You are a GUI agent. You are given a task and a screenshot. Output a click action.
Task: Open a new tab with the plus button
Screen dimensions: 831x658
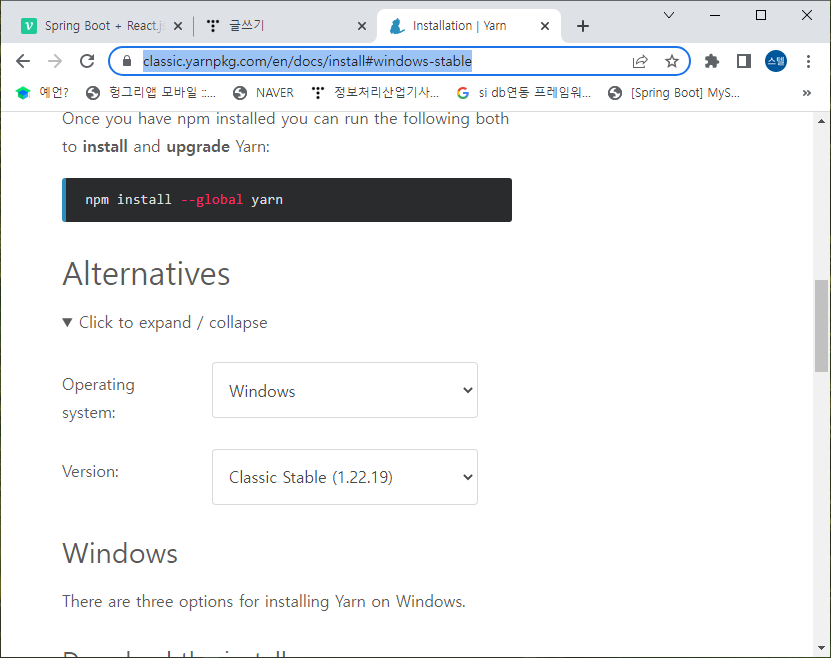[583, 26]
